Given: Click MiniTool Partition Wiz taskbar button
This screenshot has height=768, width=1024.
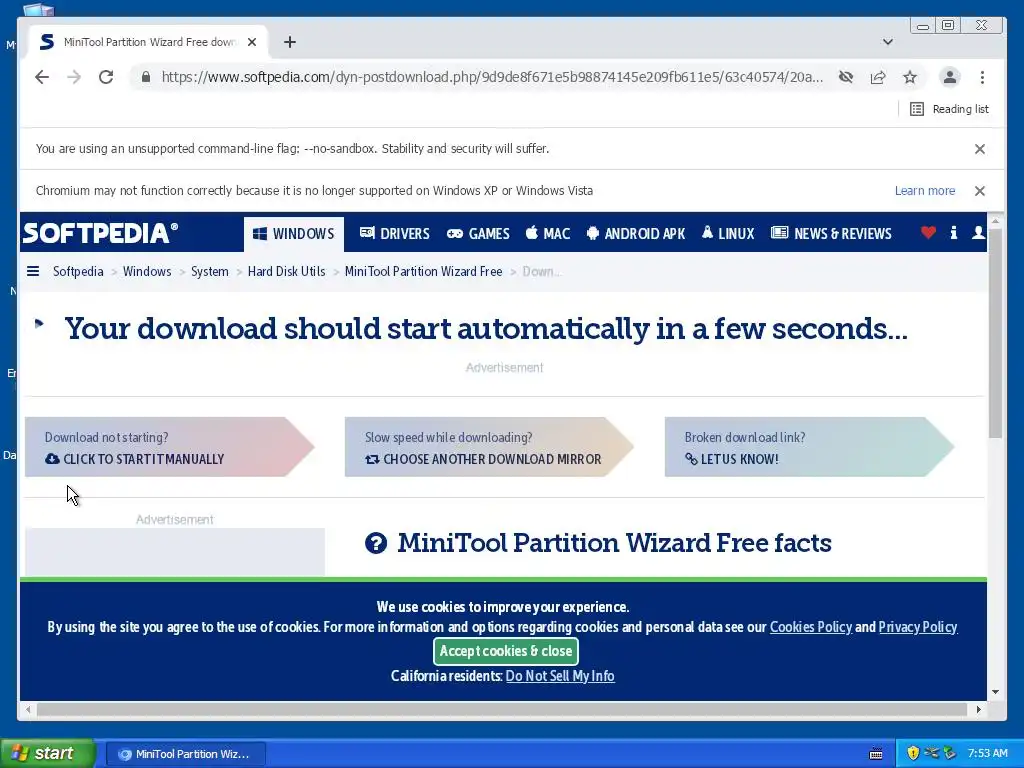Looking at the screenshot, I should [x=185, y=754].
